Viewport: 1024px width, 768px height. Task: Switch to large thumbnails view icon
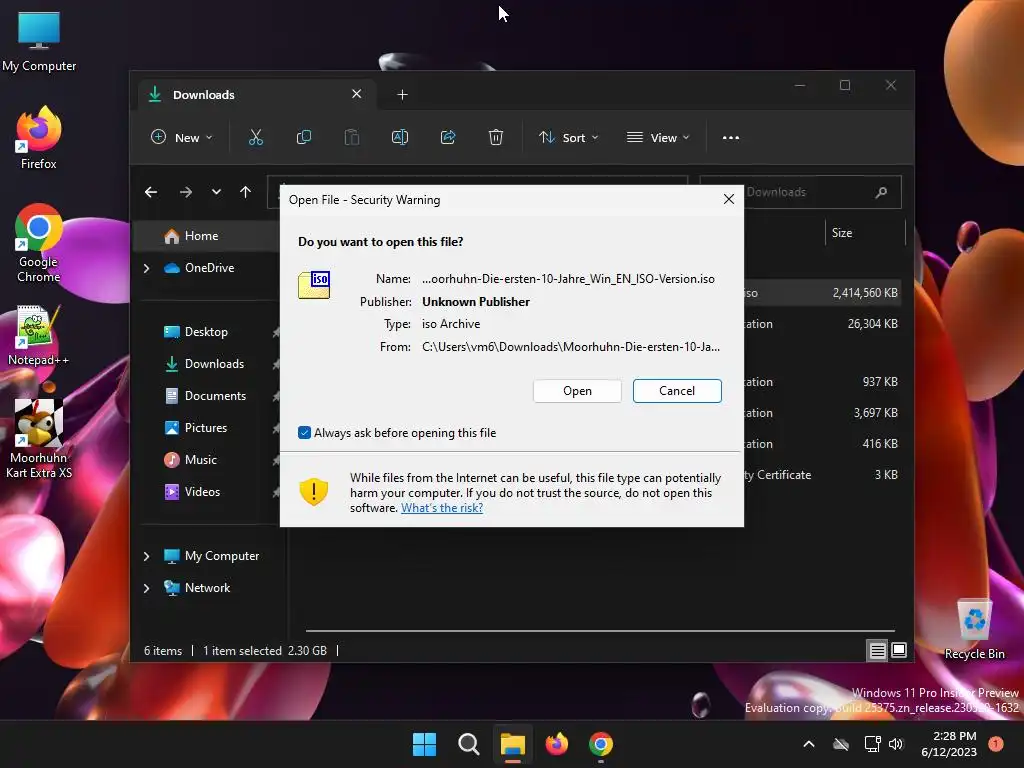point(899,650)
